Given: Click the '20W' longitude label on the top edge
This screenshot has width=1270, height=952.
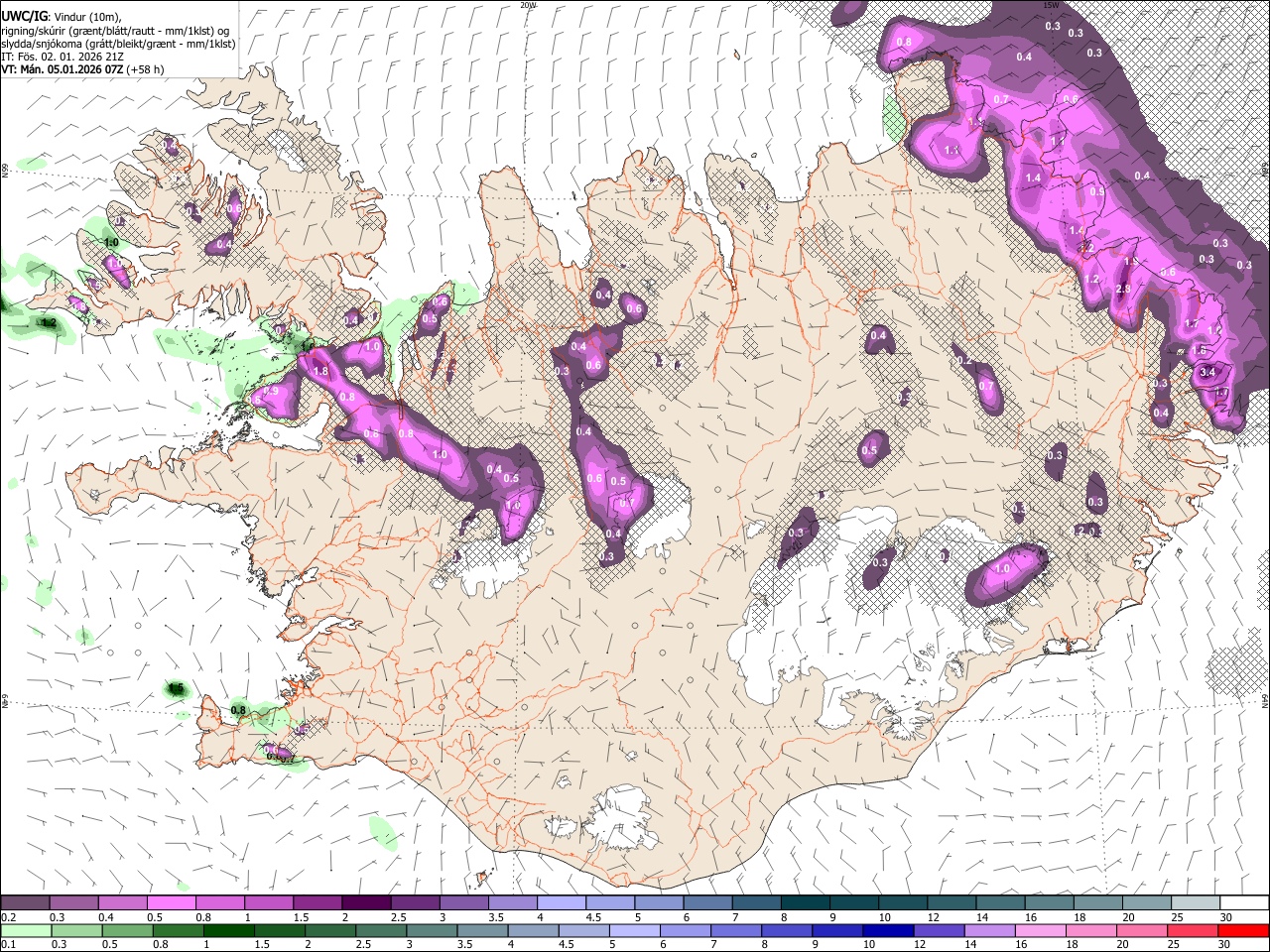Looking at the screenshot, I should pos(528,5).
